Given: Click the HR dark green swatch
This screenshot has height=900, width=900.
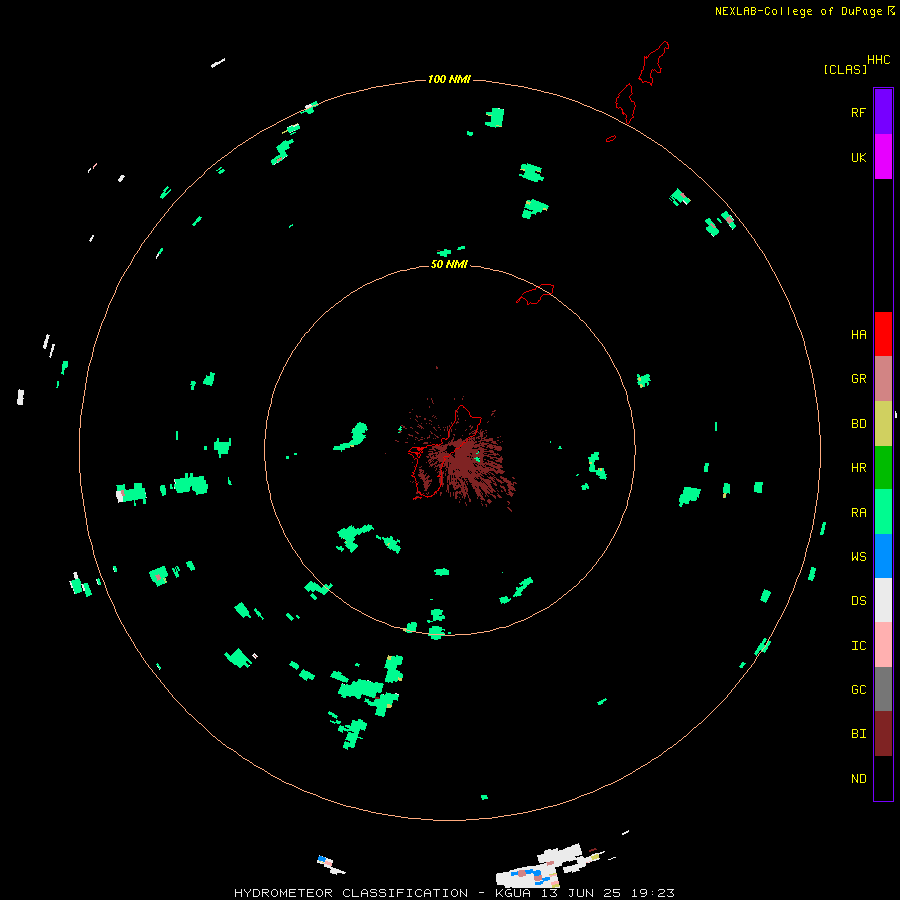Looking at the screenshot, I should coord(883,468).
